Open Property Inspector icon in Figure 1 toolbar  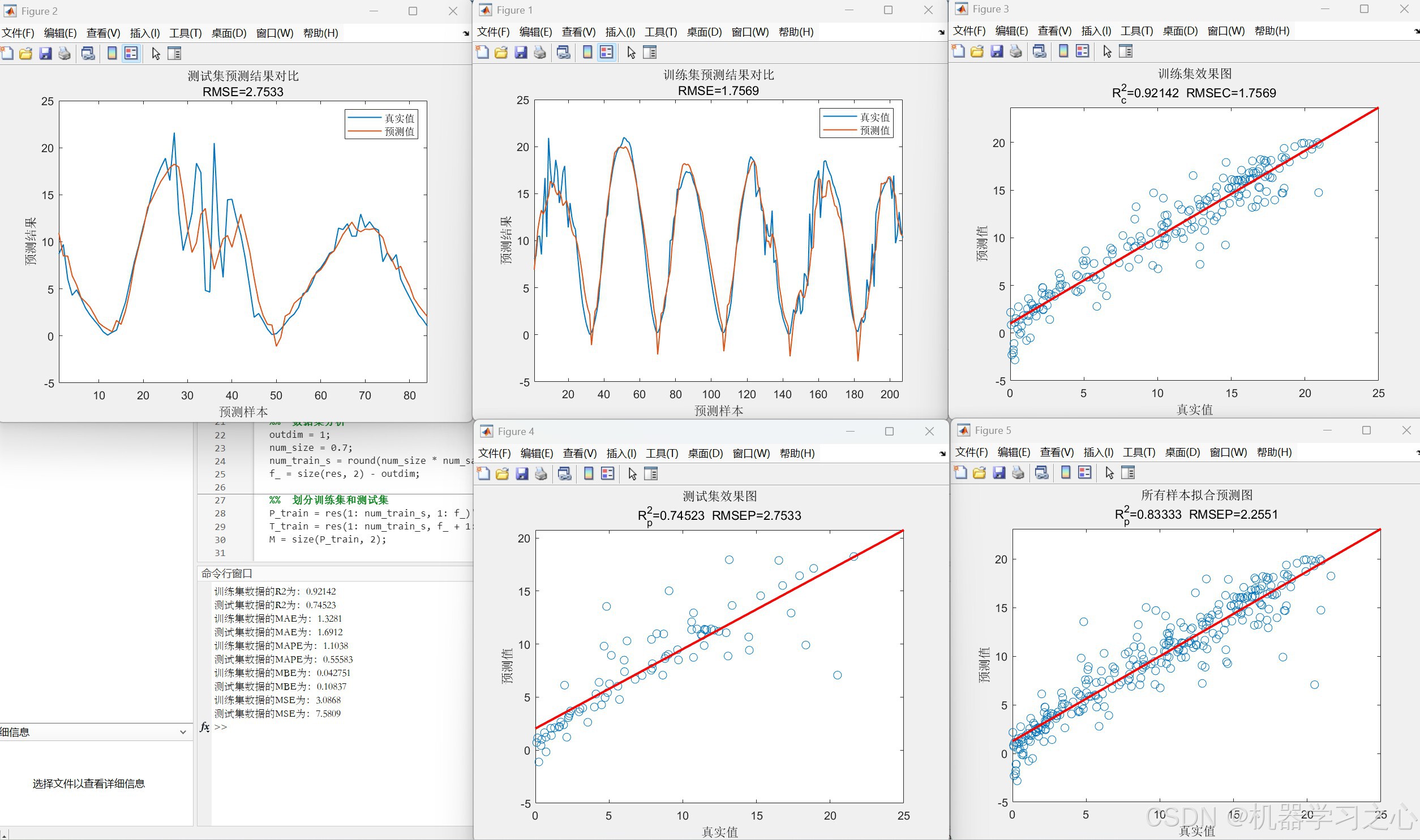click(x=650, y=53)
